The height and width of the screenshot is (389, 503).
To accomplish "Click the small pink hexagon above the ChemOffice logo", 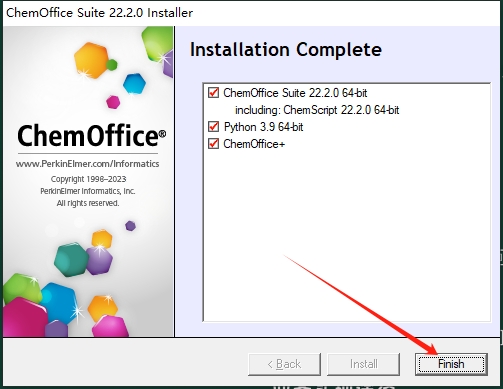I will point(113,102).
